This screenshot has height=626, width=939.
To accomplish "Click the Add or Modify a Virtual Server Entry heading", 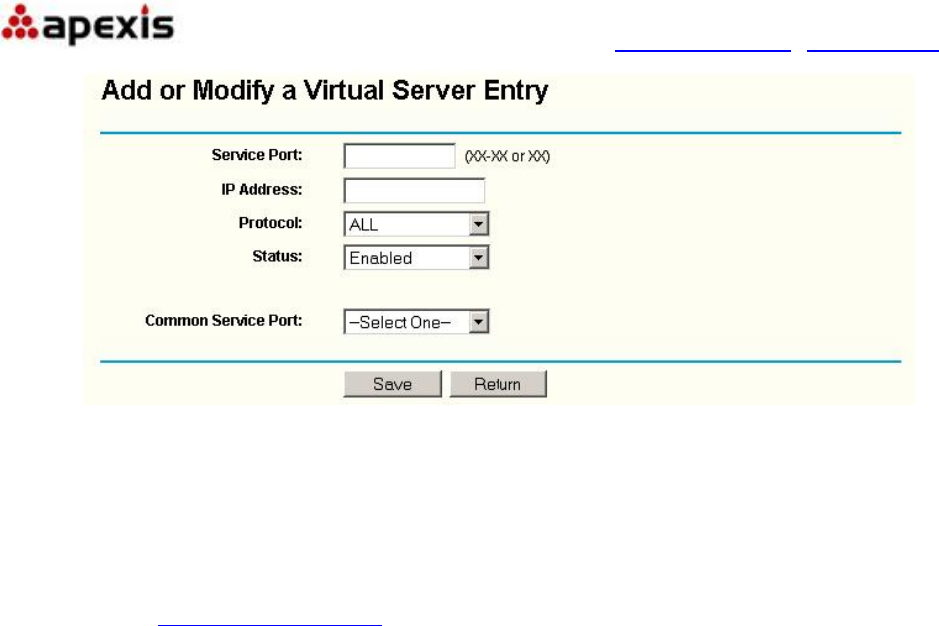I will (325, 91).
